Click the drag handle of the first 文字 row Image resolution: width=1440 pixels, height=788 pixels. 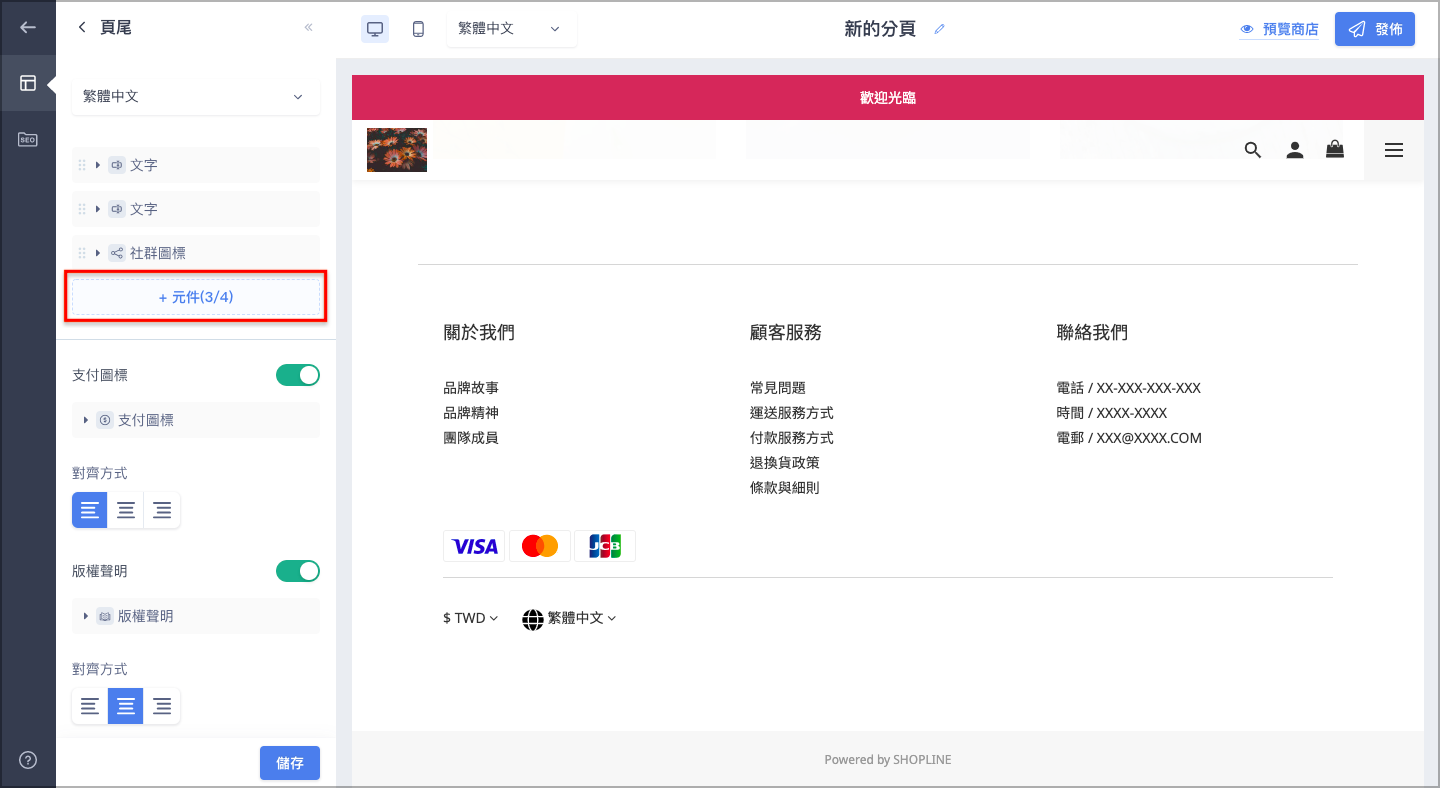82,165
